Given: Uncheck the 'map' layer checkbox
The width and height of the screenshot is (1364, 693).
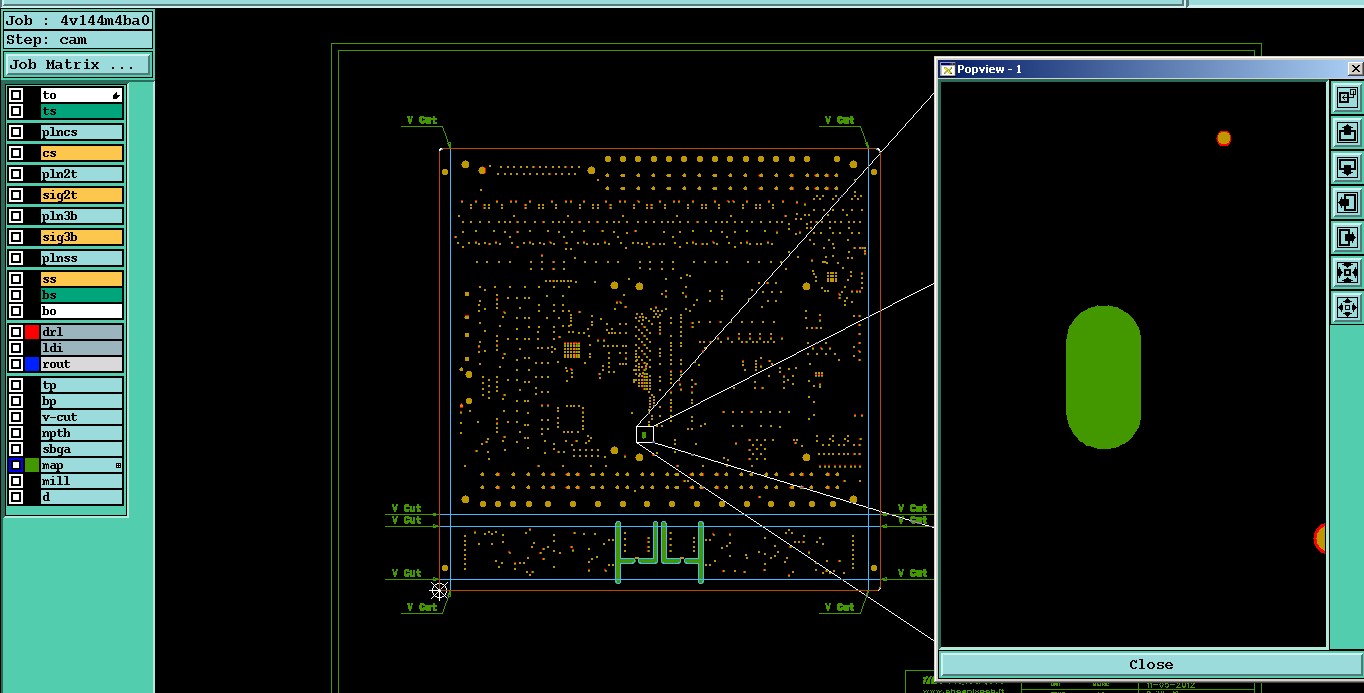Looking at the screenshot, I should (x=16, y=465).
